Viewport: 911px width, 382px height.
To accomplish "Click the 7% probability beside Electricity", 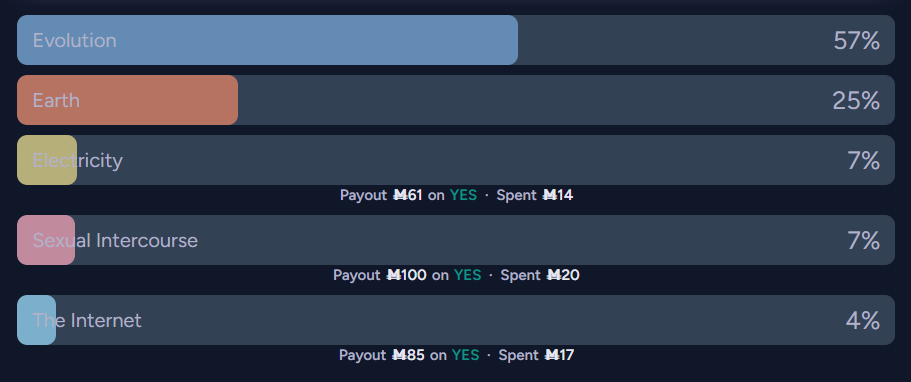I will tap(863, 160).
